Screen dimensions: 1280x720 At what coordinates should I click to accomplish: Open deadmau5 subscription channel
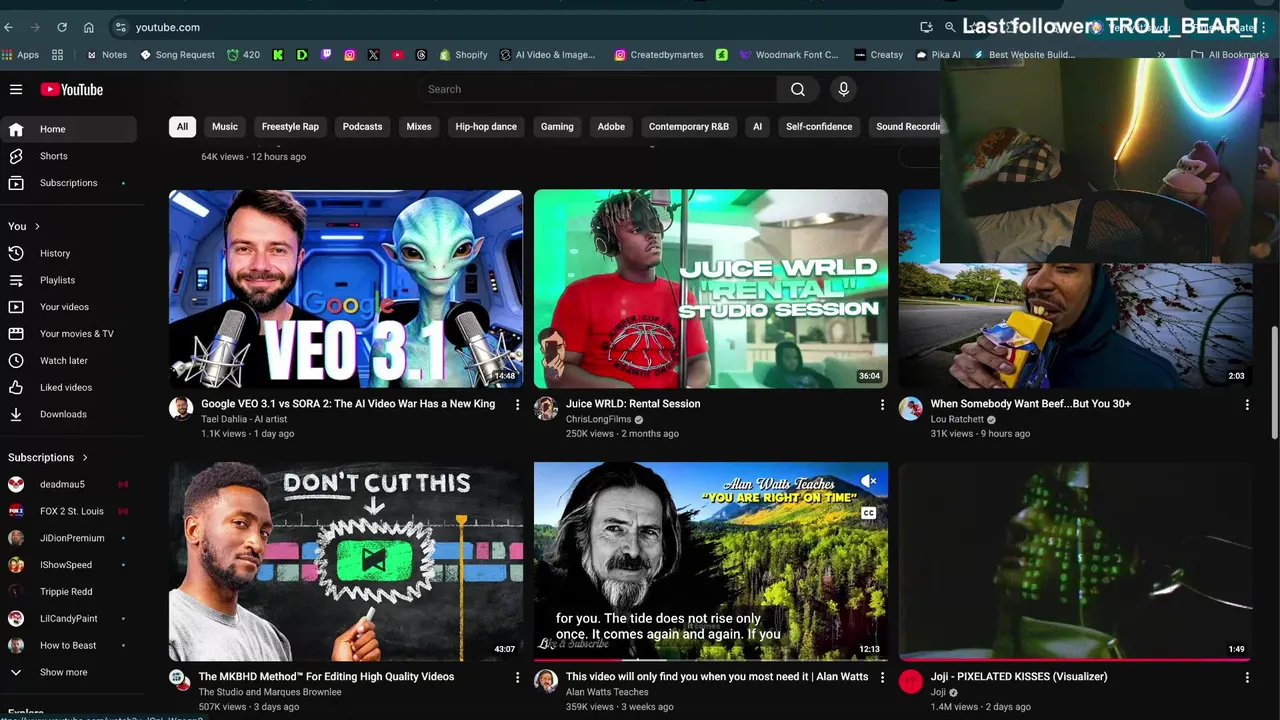coord(68,484)
